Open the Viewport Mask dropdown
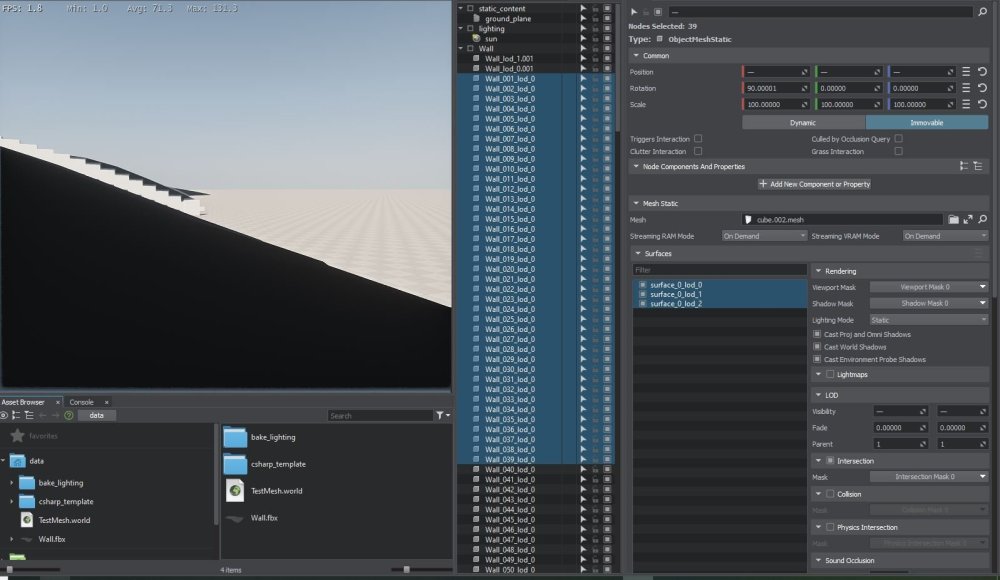1000x580 pixels. pyautogui.click(x=928, y=287)
